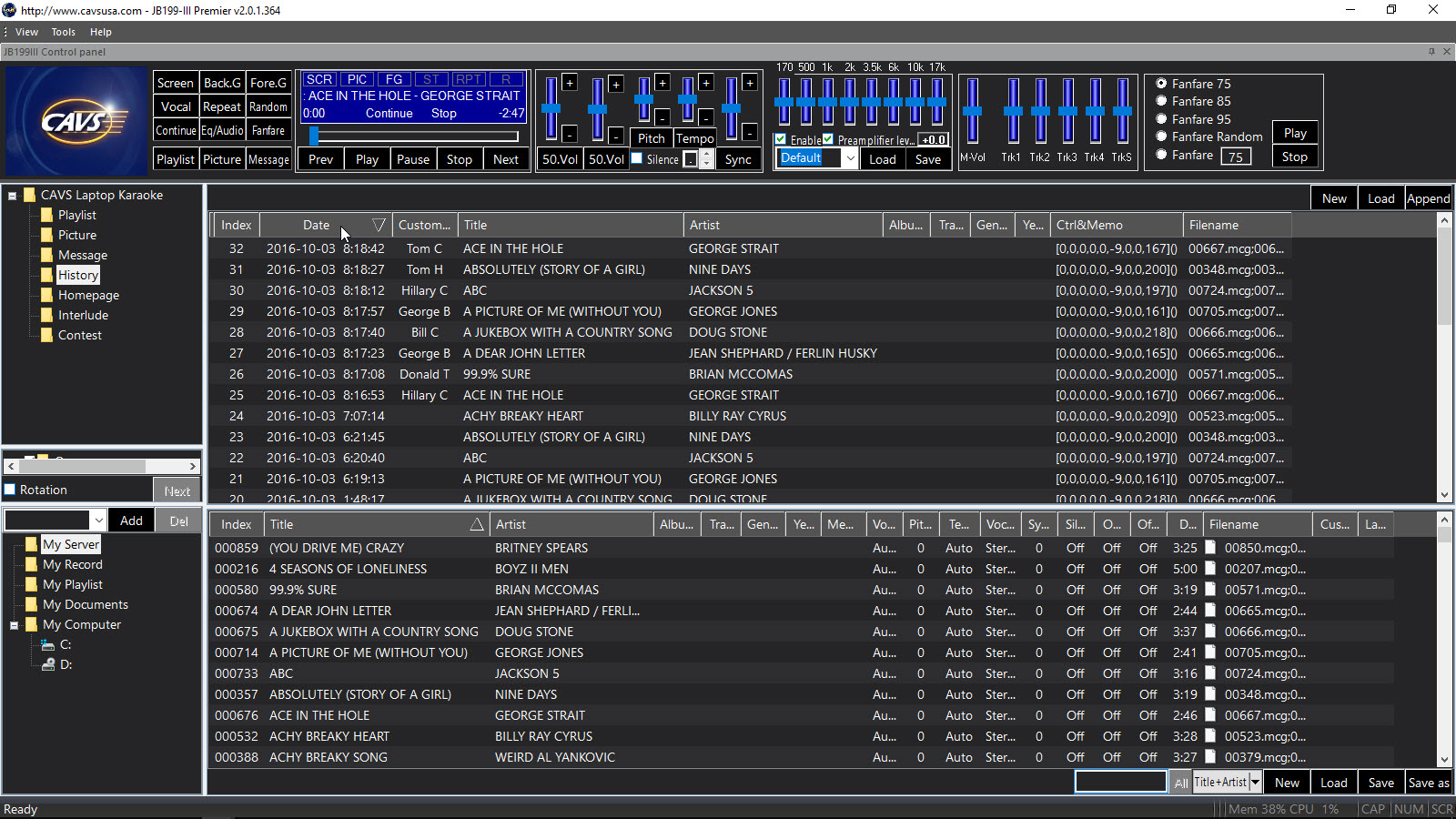This screenshot has width=1456, height=819.
Task: Click the history list vertical scrollbar
Action: (x=1444, y=357)
